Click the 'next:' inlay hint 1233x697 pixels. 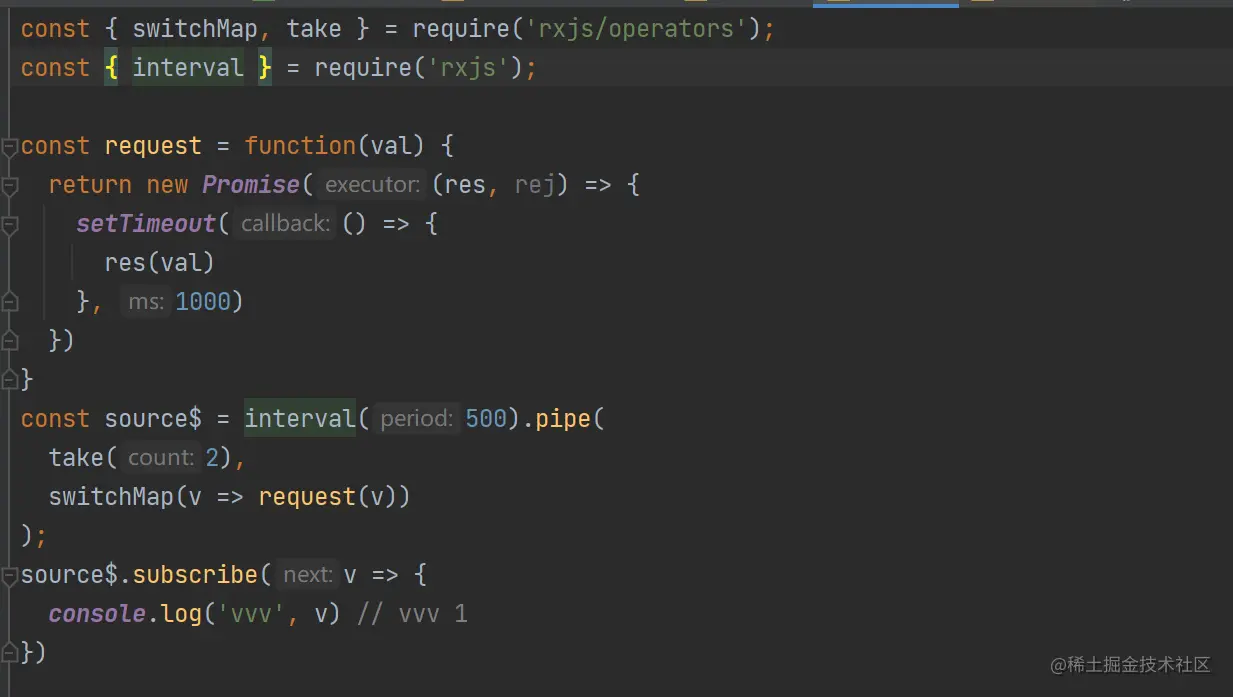[307, 575]
